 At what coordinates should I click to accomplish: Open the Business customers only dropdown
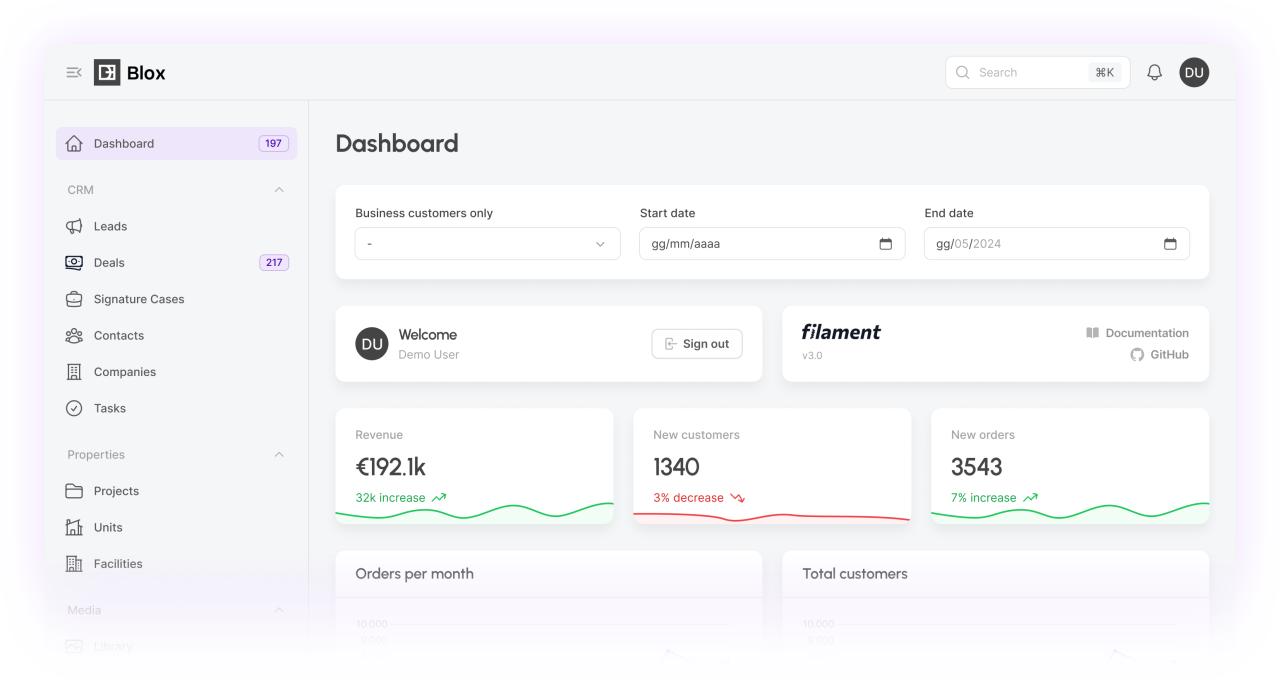488,244
